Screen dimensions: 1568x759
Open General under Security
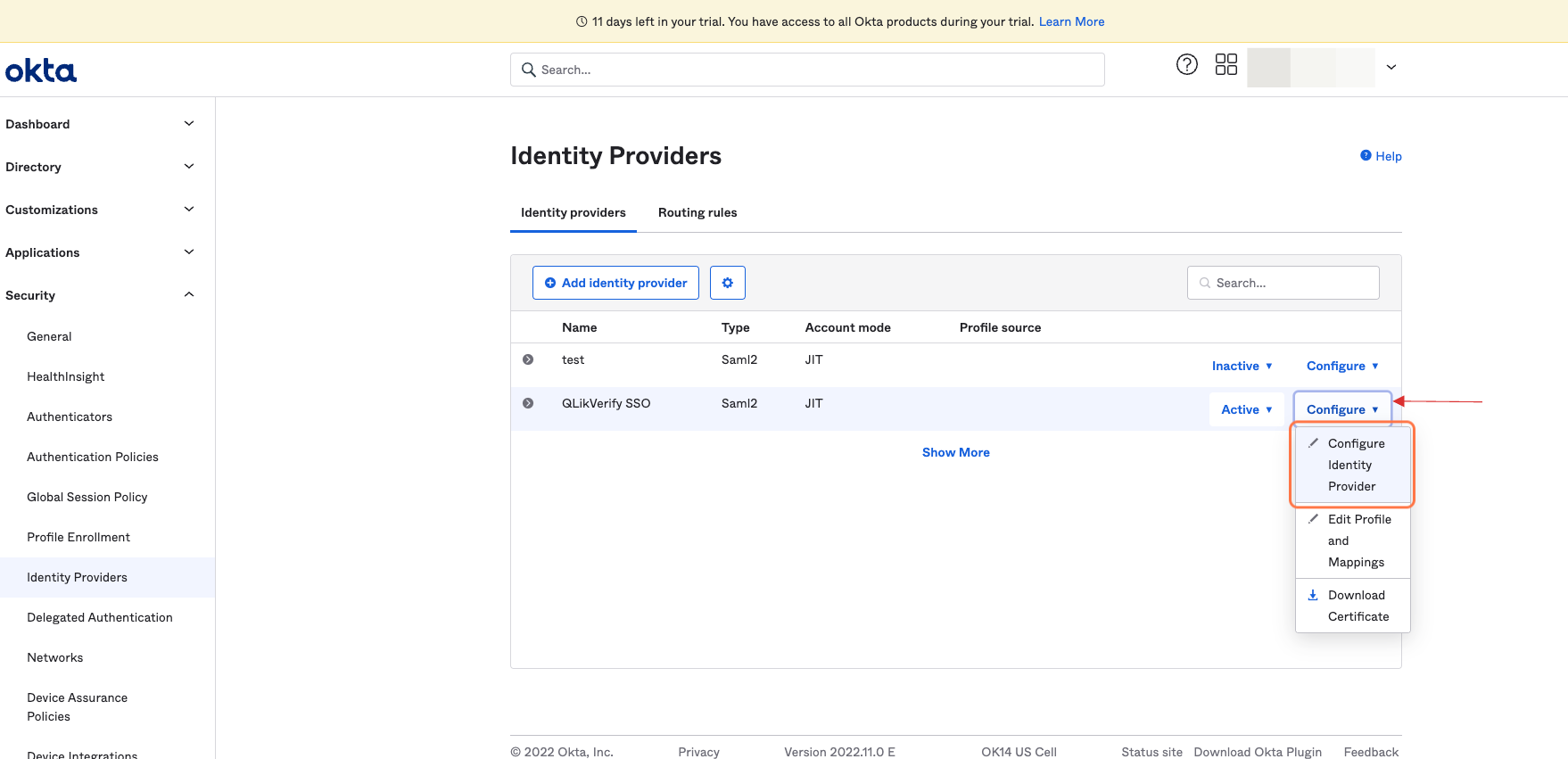49,336
